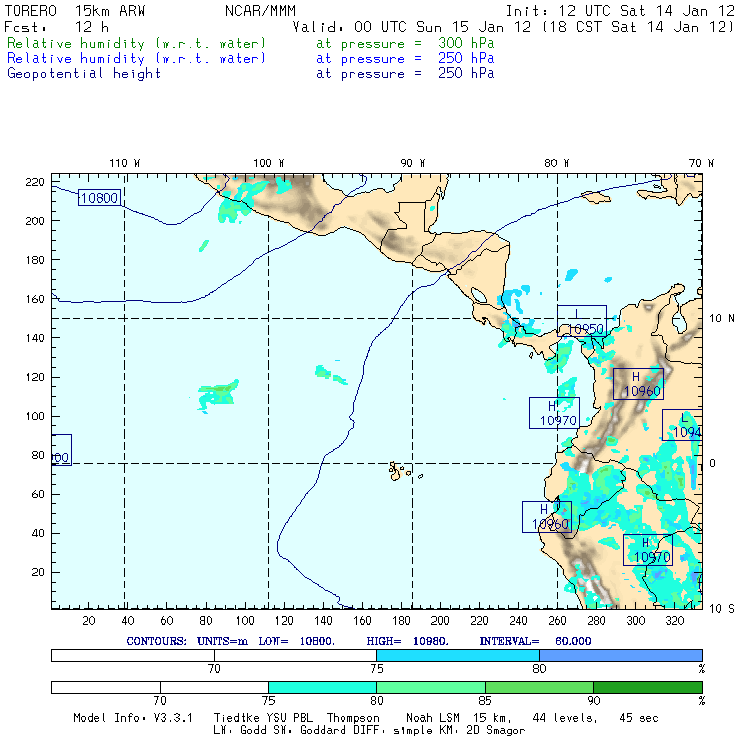Viewport: 740px width, 740px height.
Task: Select the southernmost H 10970 high marker
Action: [x=648, y=550]
